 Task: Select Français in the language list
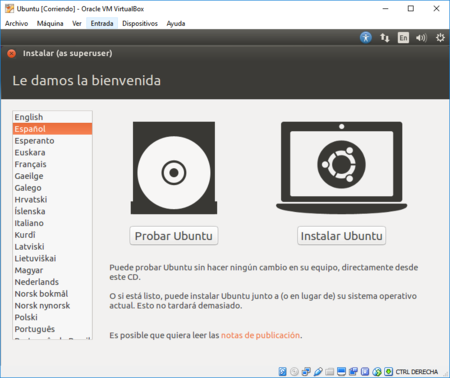click(x=52, y=164)
